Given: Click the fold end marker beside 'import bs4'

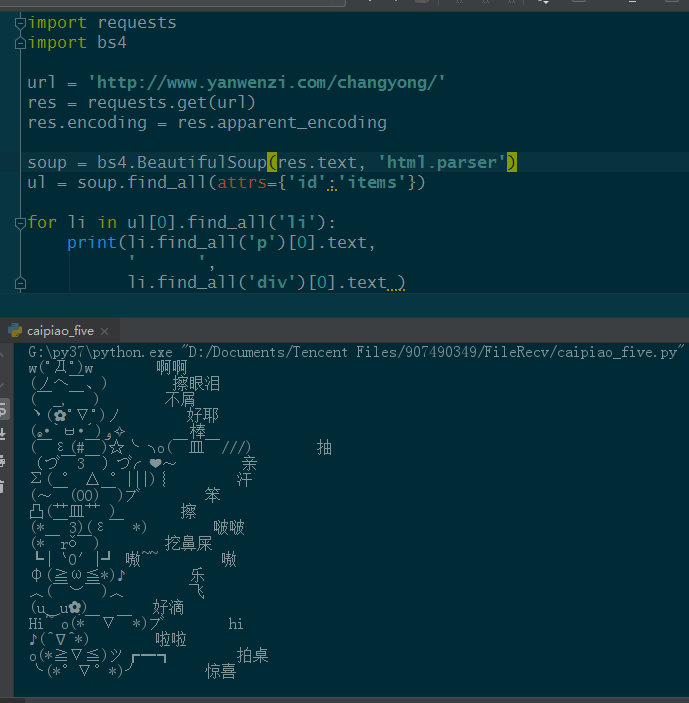Looking at the screenshot, I should [x=19, y=43].
